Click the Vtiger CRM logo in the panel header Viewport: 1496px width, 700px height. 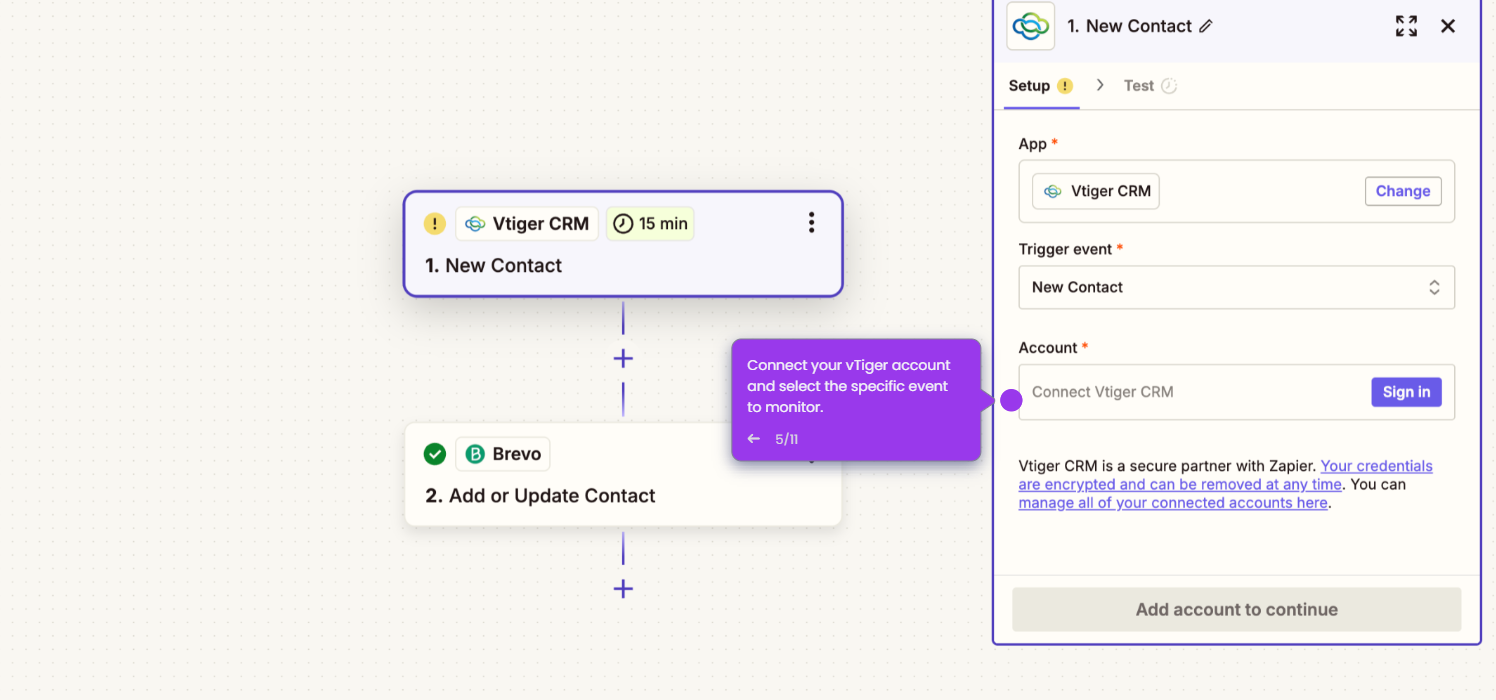pyautogui.click(x=1030, y=26)
